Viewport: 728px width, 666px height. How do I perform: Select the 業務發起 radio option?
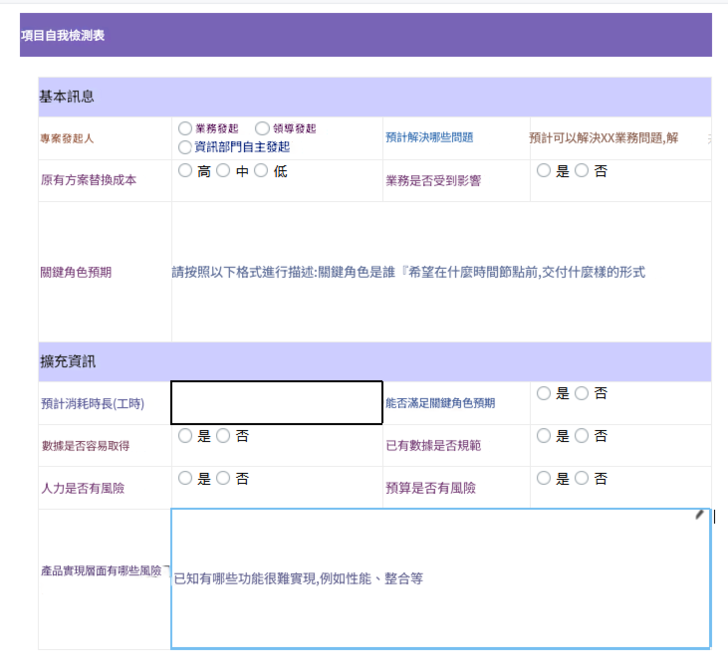click(x=185, y=129)
